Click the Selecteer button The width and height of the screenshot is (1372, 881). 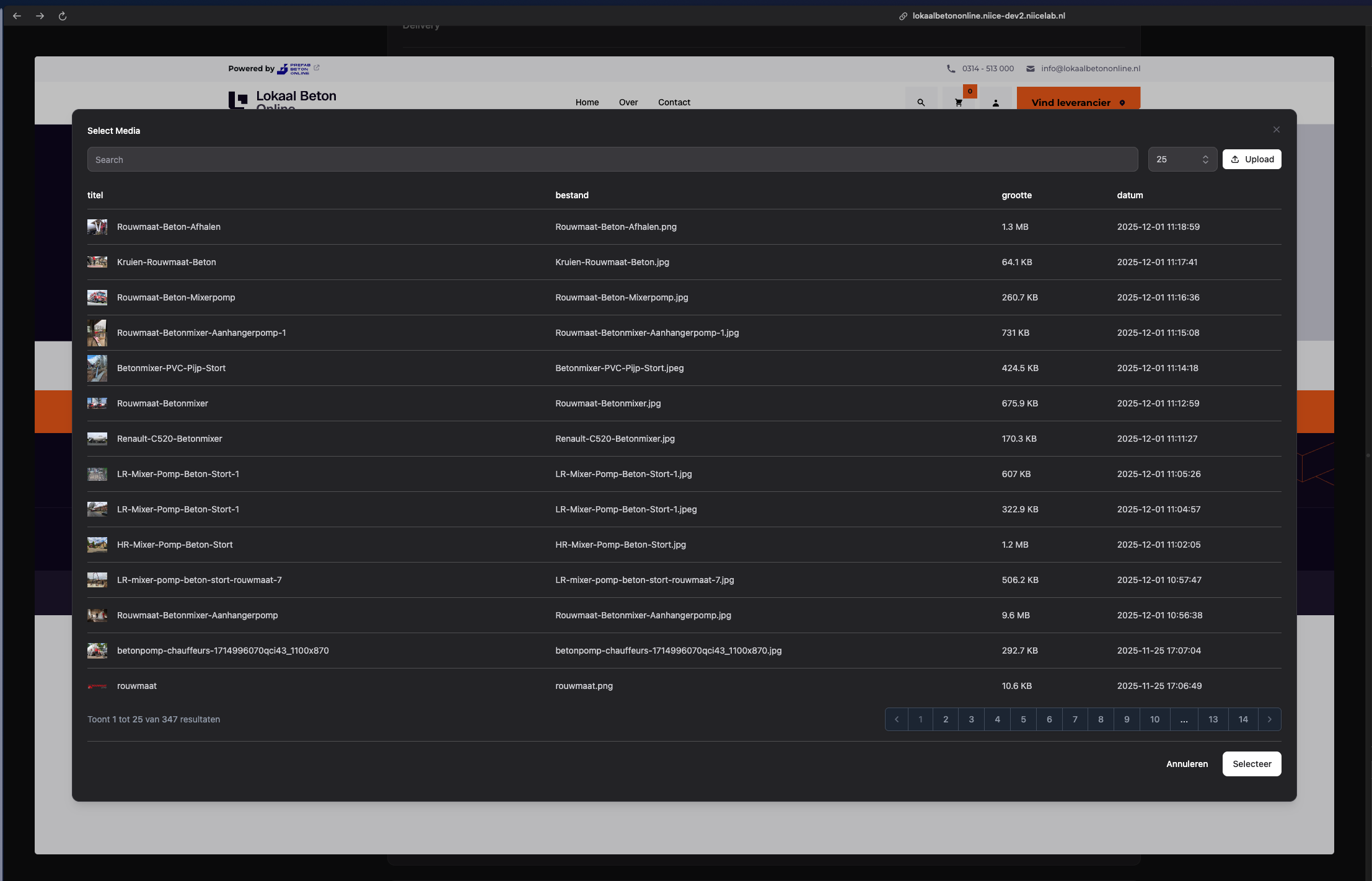[1251, 764]
